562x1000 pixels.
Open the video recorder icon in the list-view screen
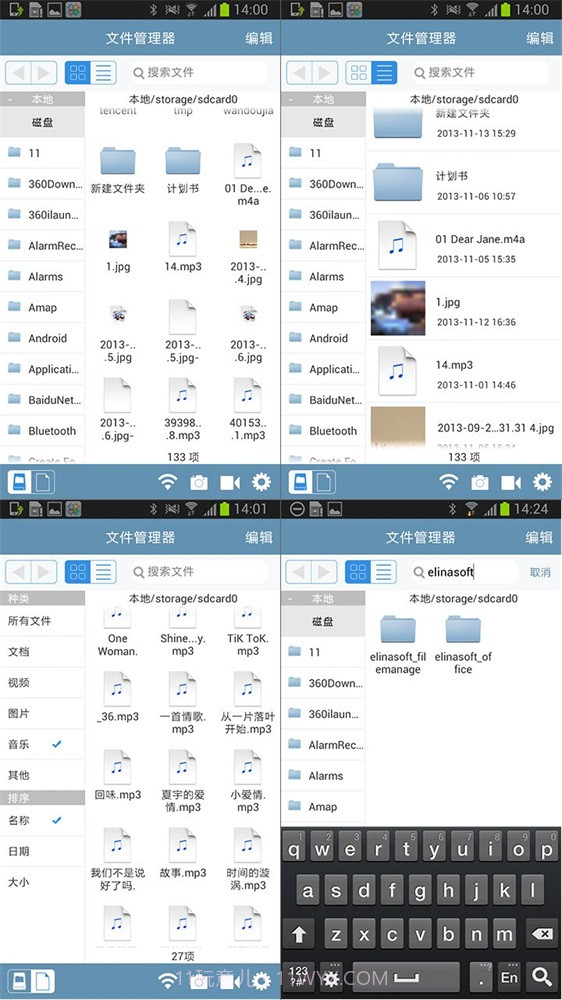pyautogui.click(x=511, y=482)
